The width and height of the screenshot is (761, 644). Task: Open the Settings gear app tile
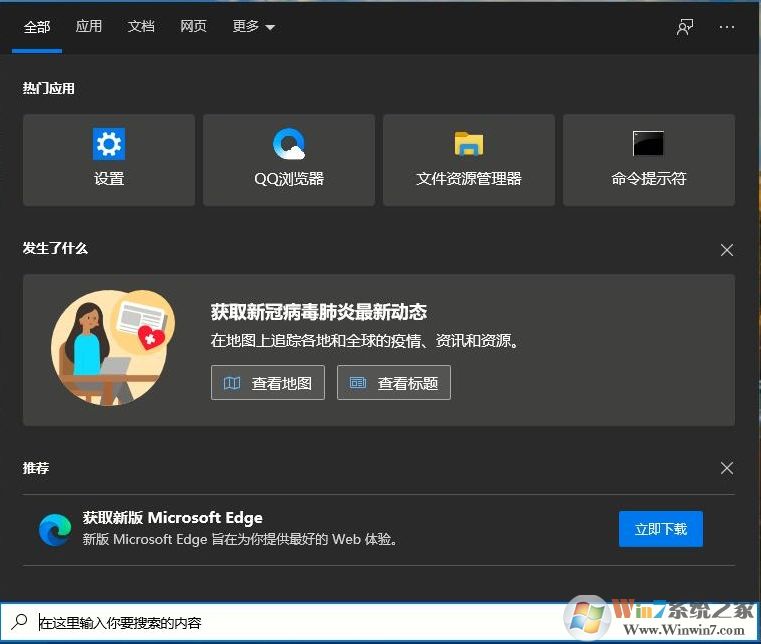click(x=108, y=160)
